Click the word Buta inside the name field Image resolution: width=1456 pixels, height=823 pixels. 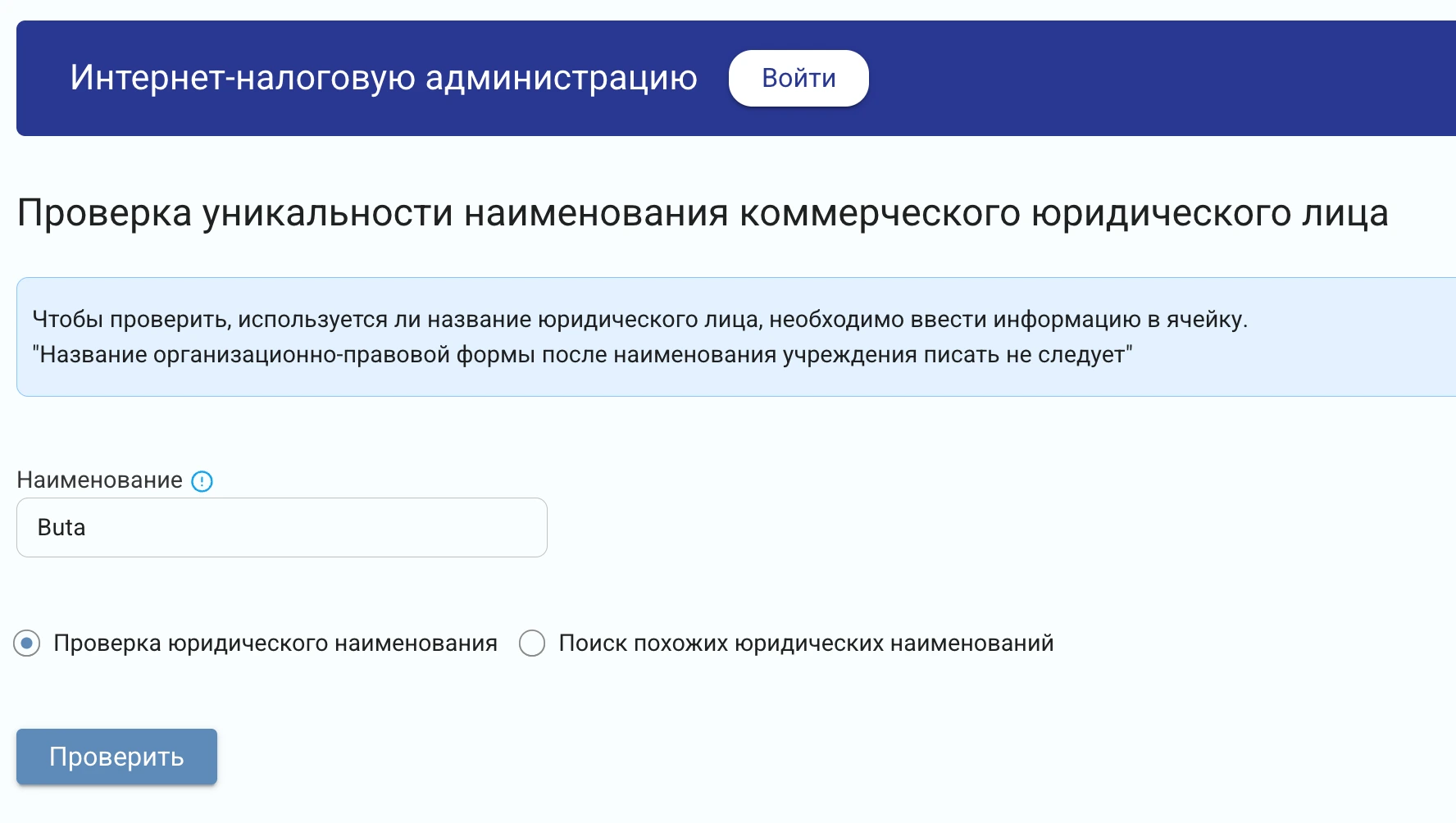(61, 527)
